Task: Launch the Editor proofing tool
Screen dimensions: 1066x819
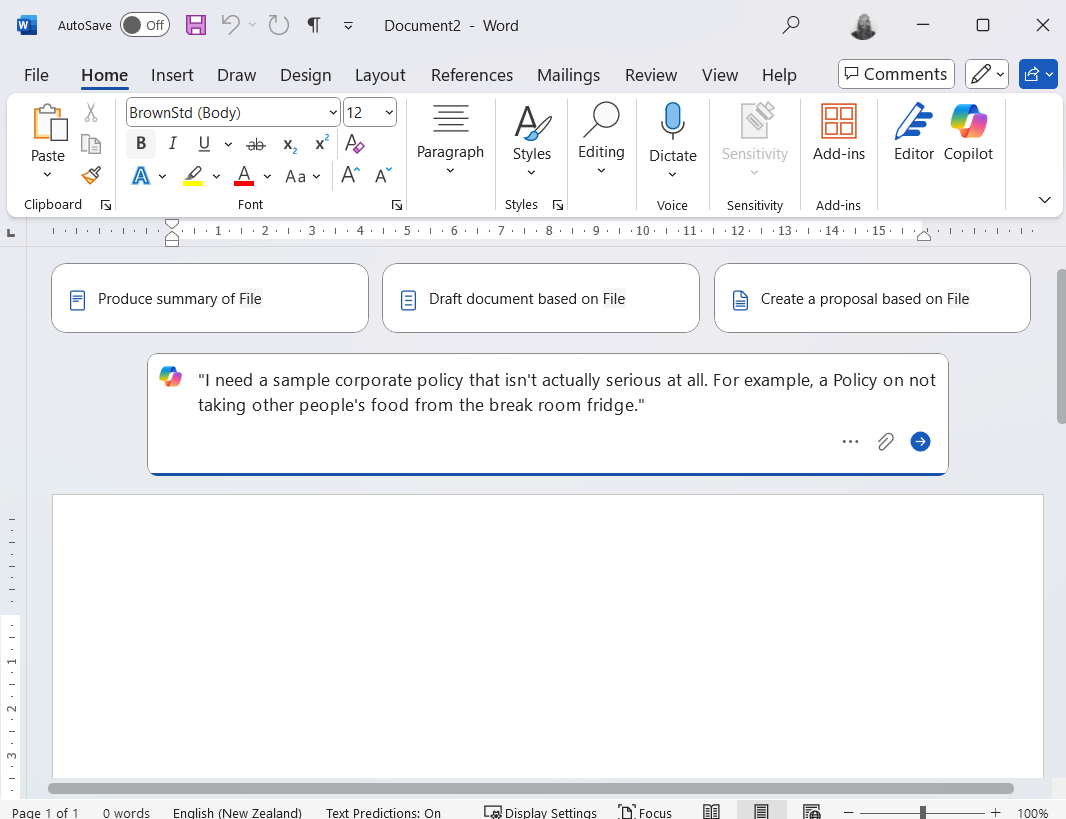Action: pyautogui.click(x=913, y=133)
